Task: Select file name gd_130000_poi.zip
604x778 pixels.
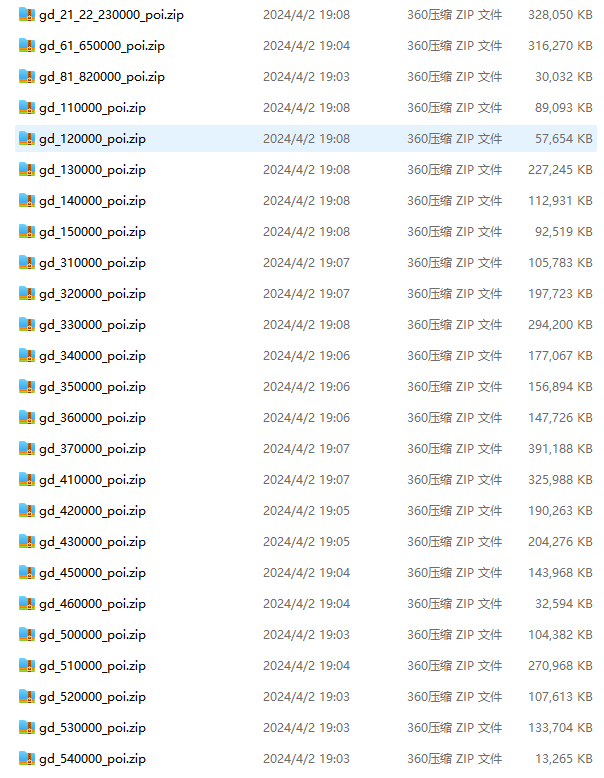Action: [x=93, y=170]
